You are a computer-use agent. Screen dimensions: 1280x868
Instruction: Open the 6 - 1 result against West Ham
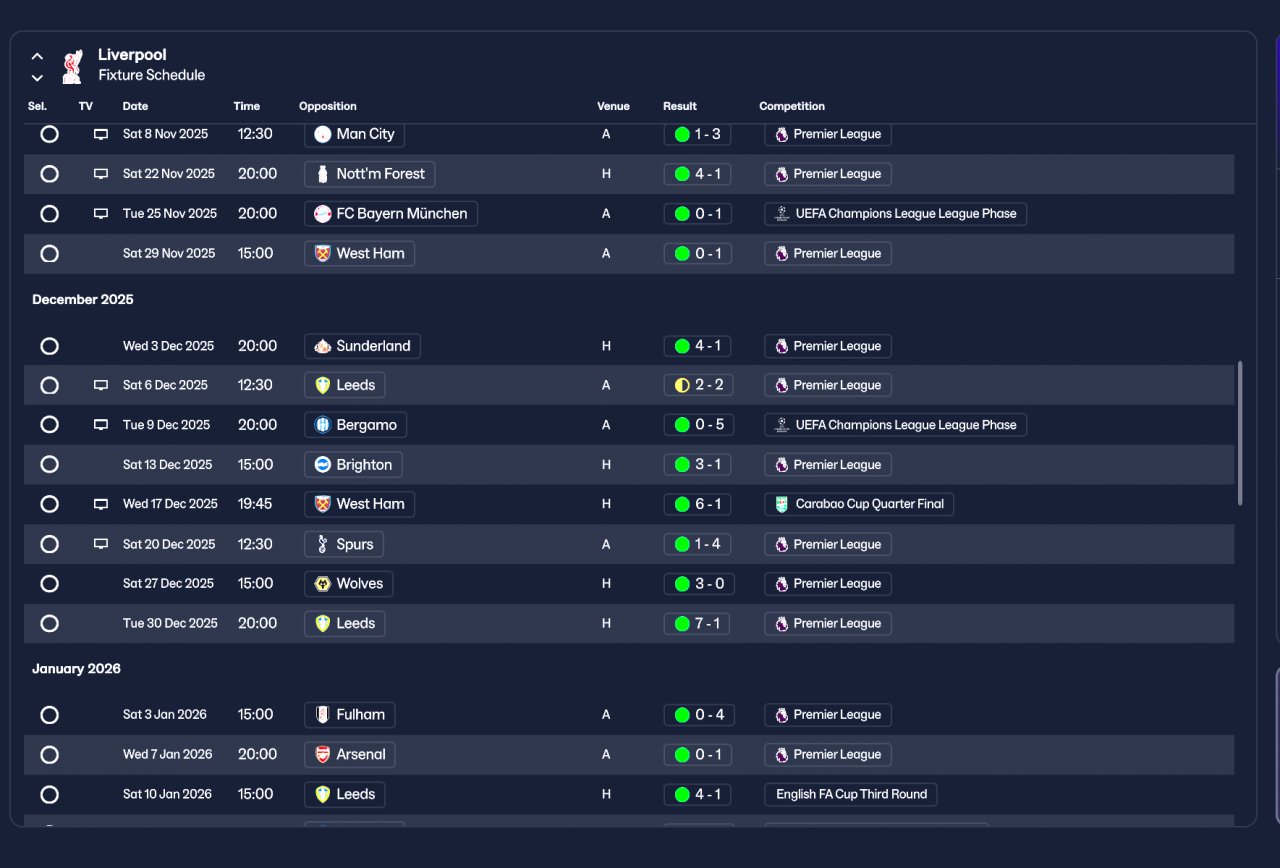[698, 504]
